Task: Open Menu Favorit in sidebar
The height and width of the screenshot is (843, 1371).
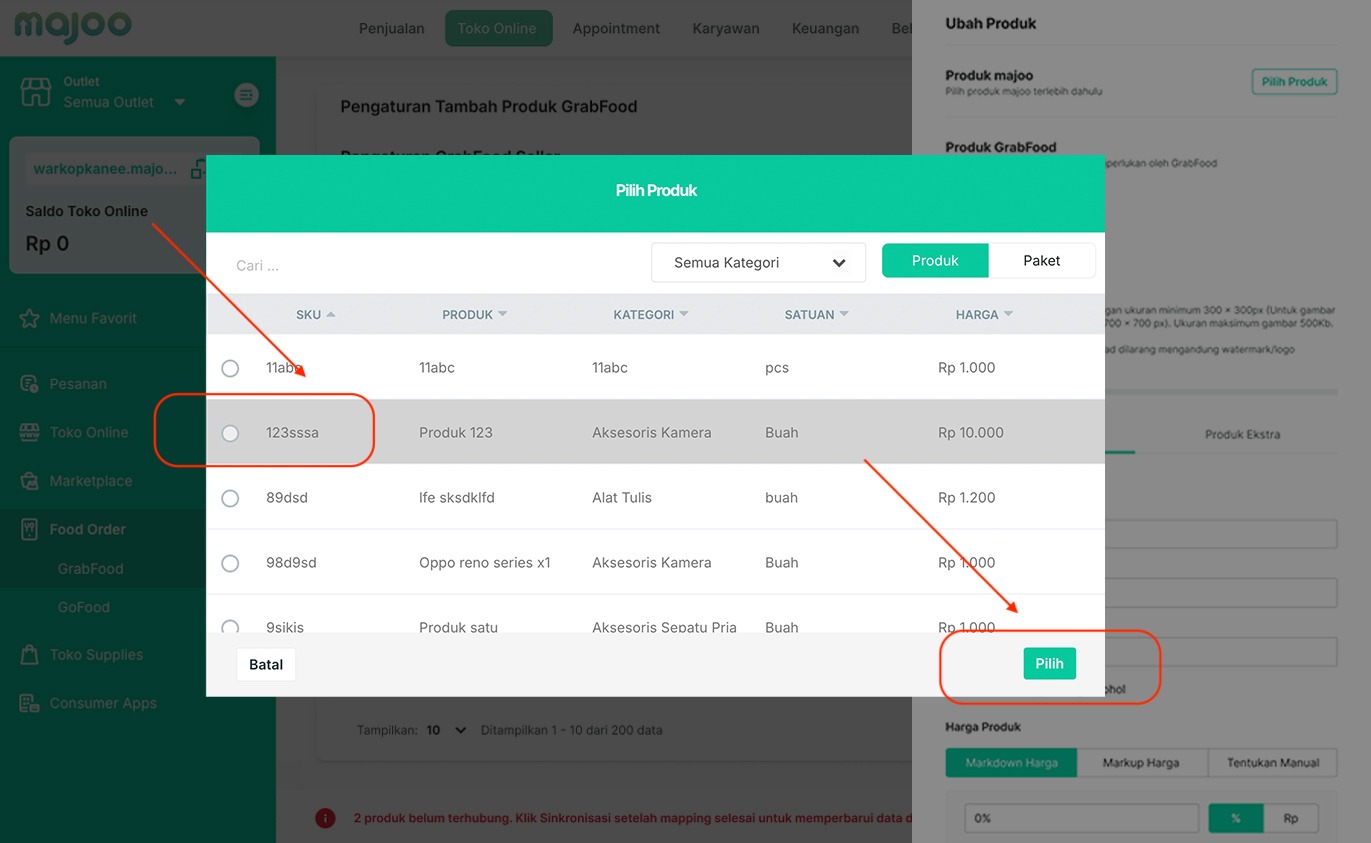Action: tap(93, 318)
